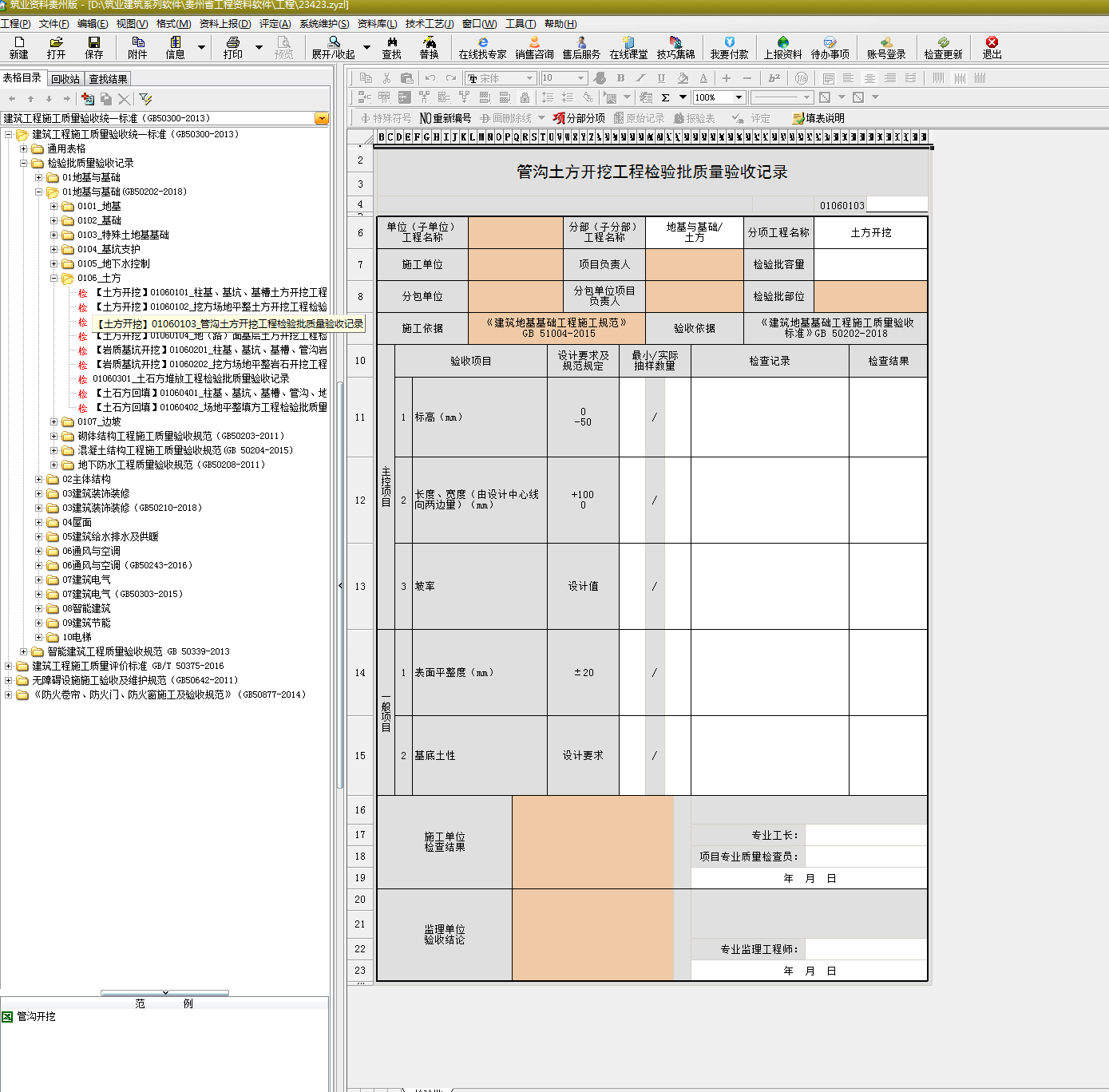Click the Sigma sum icon
1109x1092 pixels.
pyautogui.click(x=665, y=97)
